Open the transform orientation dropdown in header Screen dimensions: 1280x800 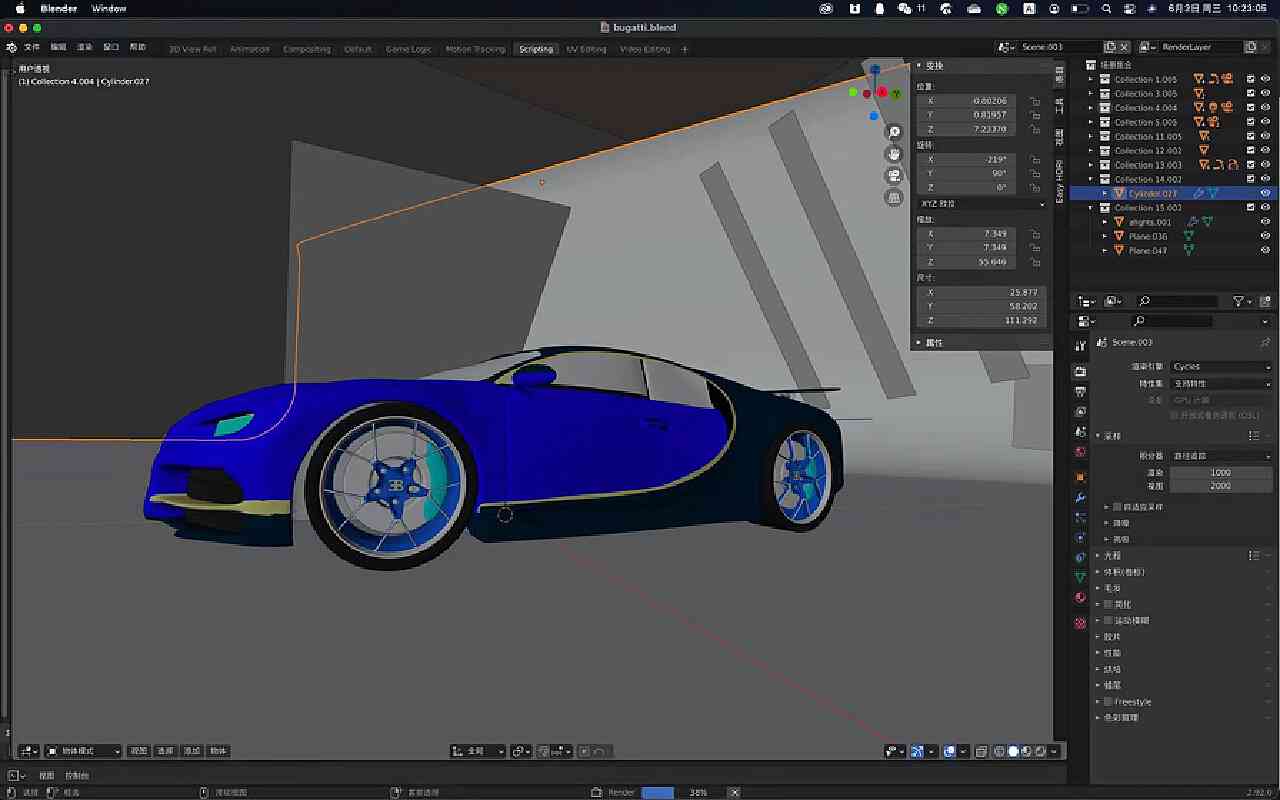pyautogui.click(x=478, y=751)
